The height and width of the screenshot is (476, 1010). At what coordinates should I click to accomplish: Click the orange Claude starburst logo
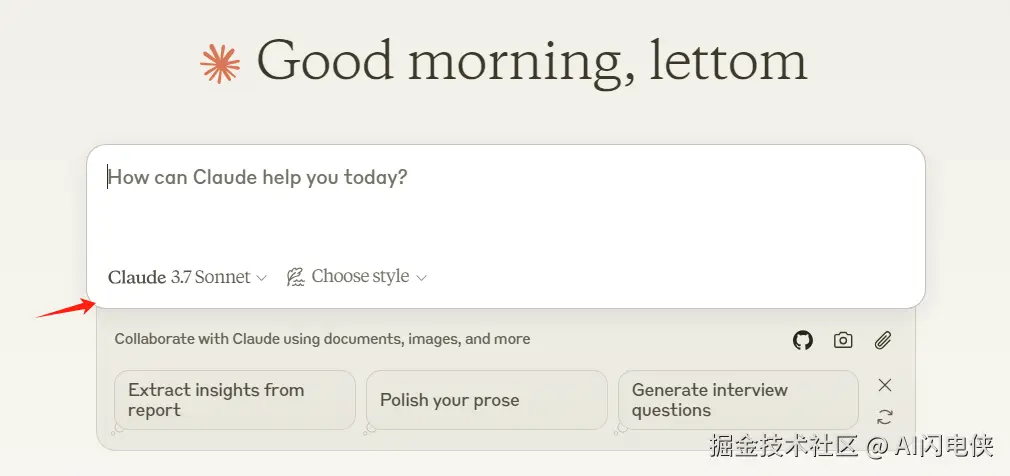point(221,63)
